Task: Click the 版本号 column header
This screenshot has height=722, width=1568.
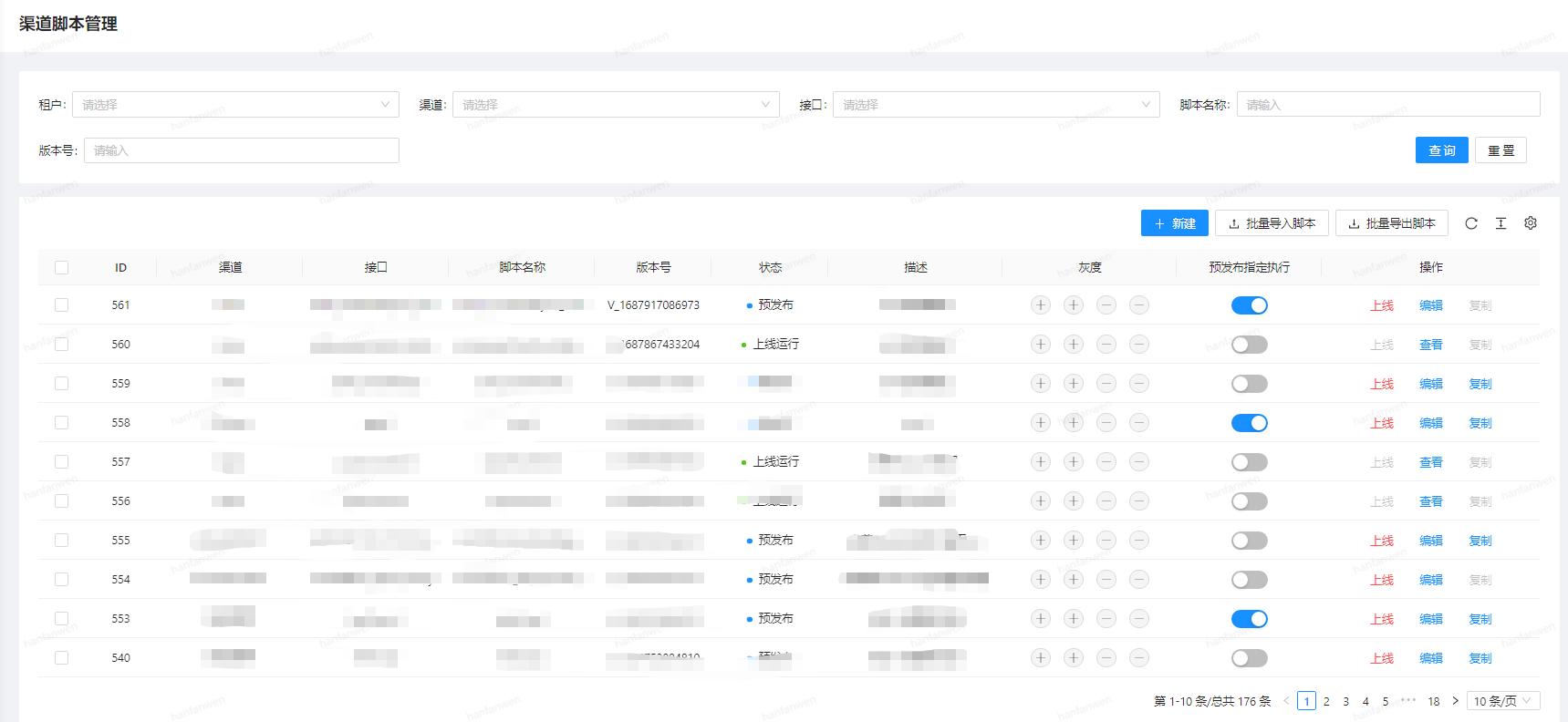Action: pyautogui.click(x=653, y=267)
